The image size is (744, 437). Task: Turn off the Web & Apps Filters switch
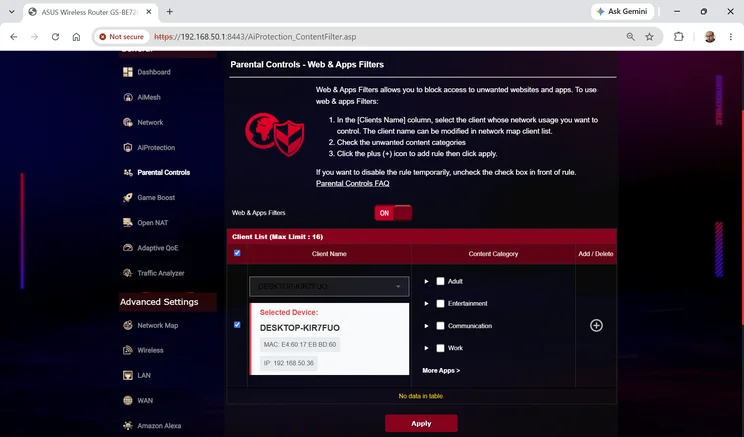[x=393, y=213]
